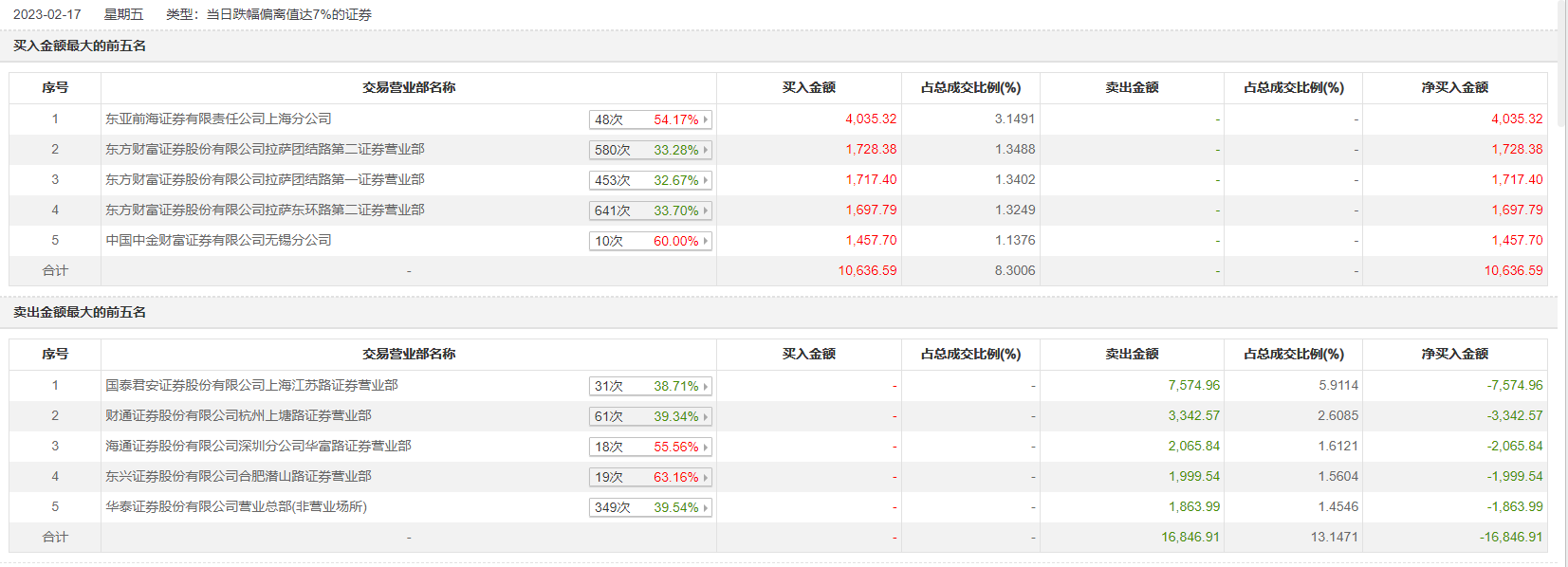This screenshot has width=1568, height=567.
Task: Expand arrow beside 18次 55.56%
Action: (706, 448)
